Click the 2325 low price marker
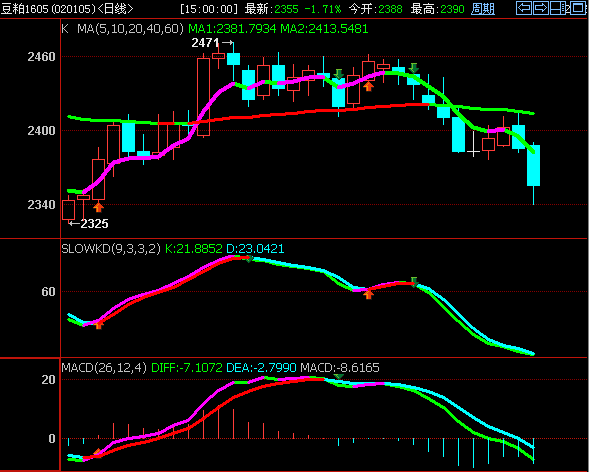The width and height of the screenshot is (589, 472). (89, 224)
